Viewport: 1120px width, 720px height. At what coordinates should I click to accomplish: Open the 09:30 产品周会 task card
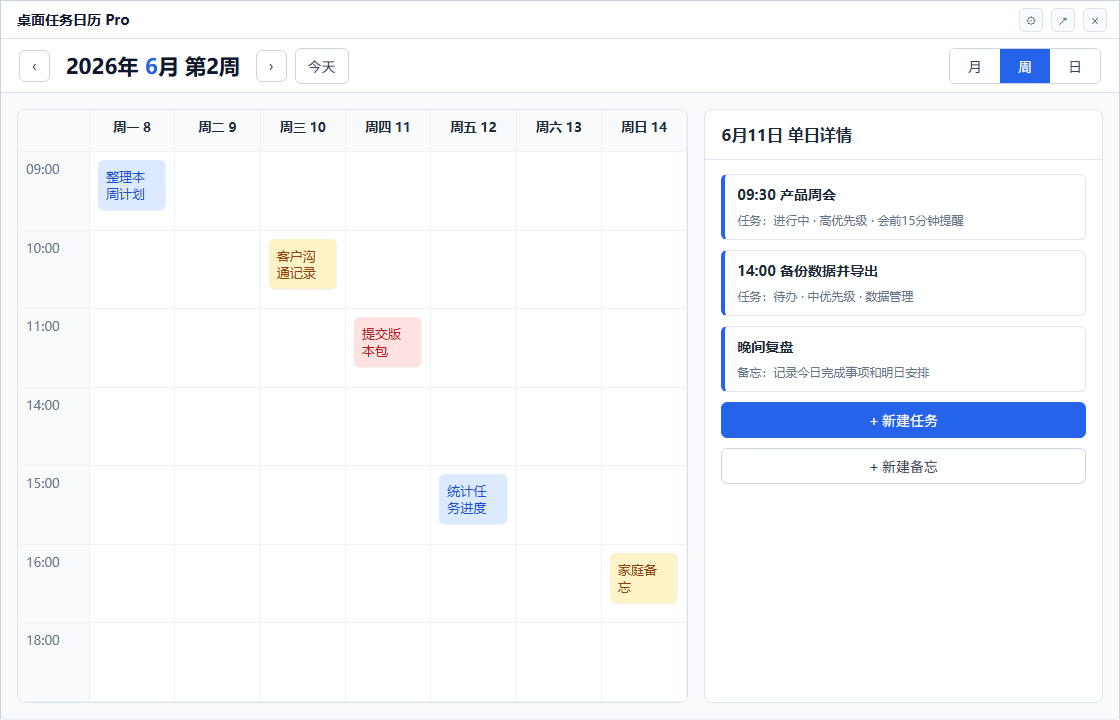904,207
